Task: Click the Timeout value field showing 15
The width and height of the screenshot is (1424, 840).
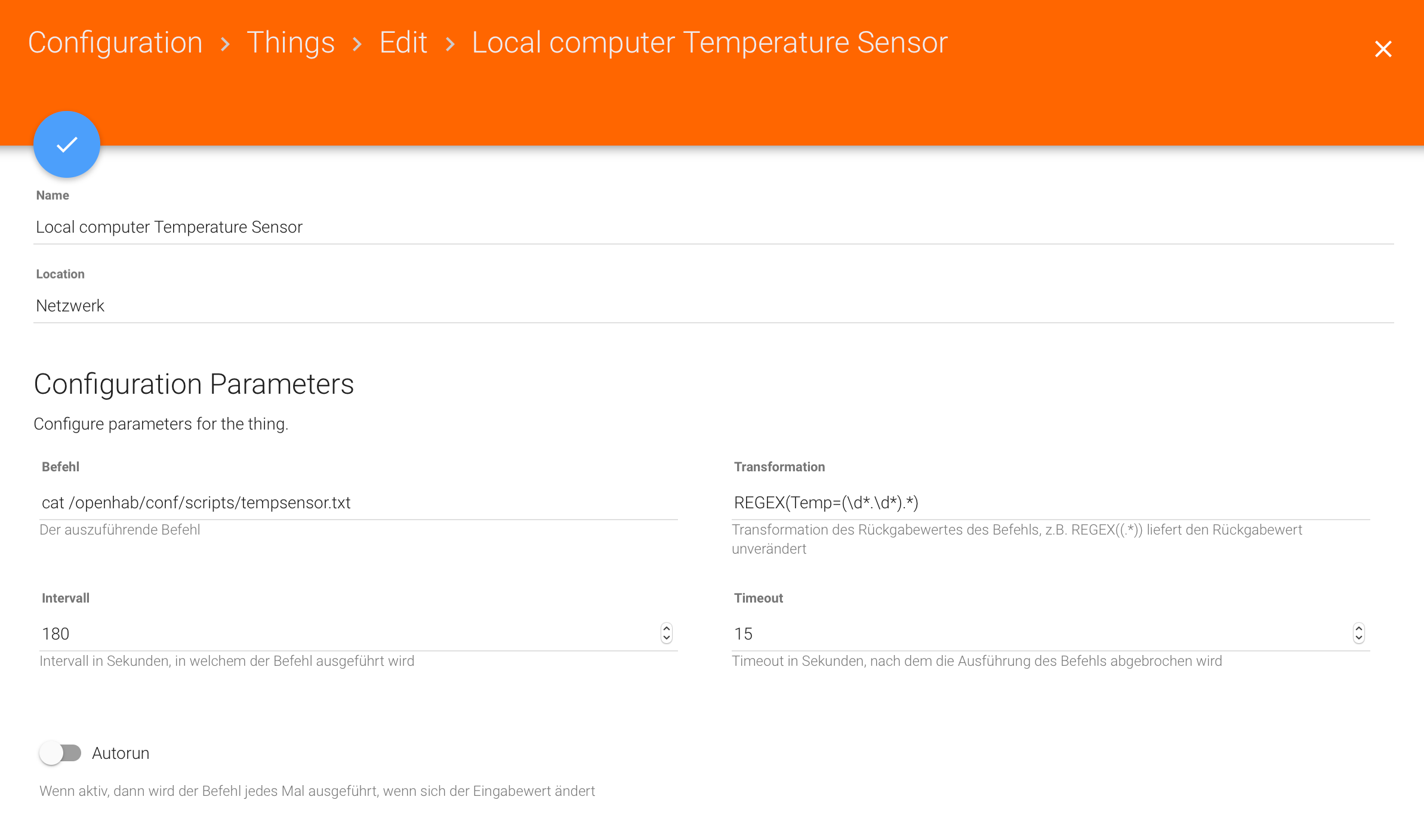Action: pyautogui.click(x=1038, y=634)
